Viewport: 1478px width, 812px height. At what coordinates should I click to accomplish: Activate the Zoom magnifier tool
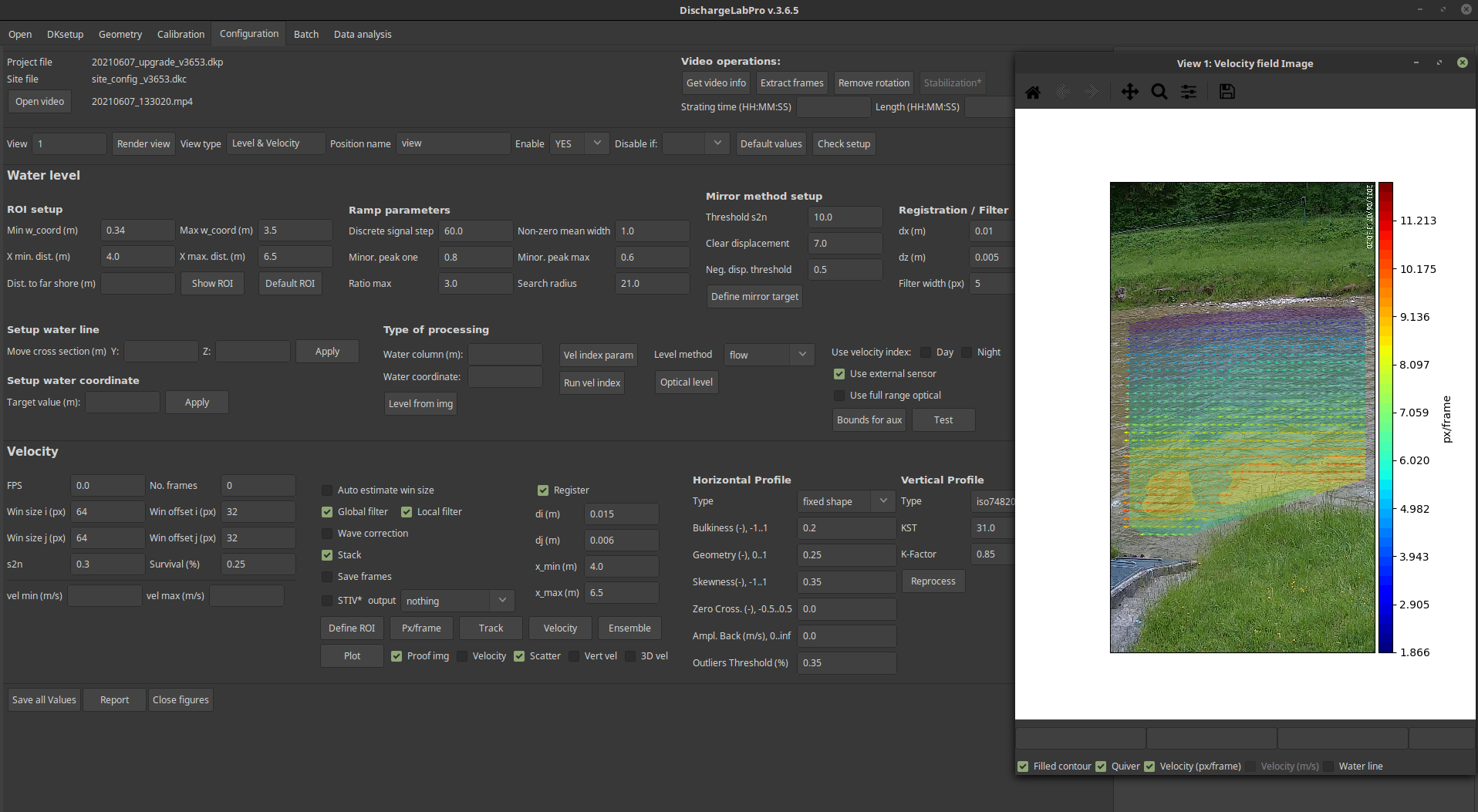click(1159, 93)
